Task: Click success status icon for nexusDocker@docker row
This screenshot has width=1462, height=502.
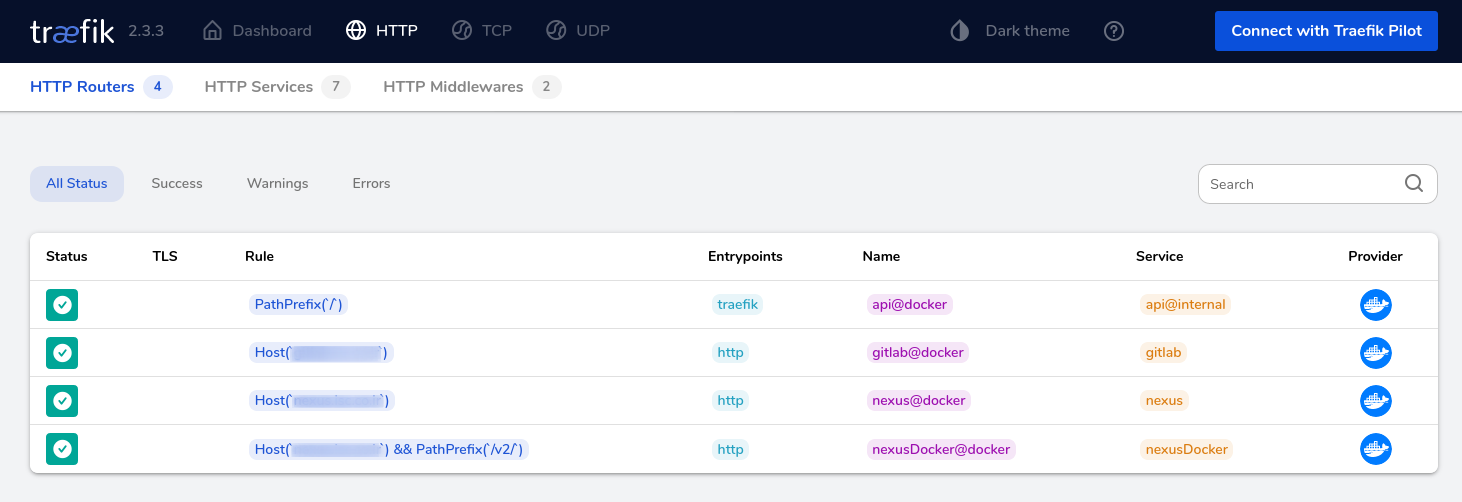Action: 62,449
